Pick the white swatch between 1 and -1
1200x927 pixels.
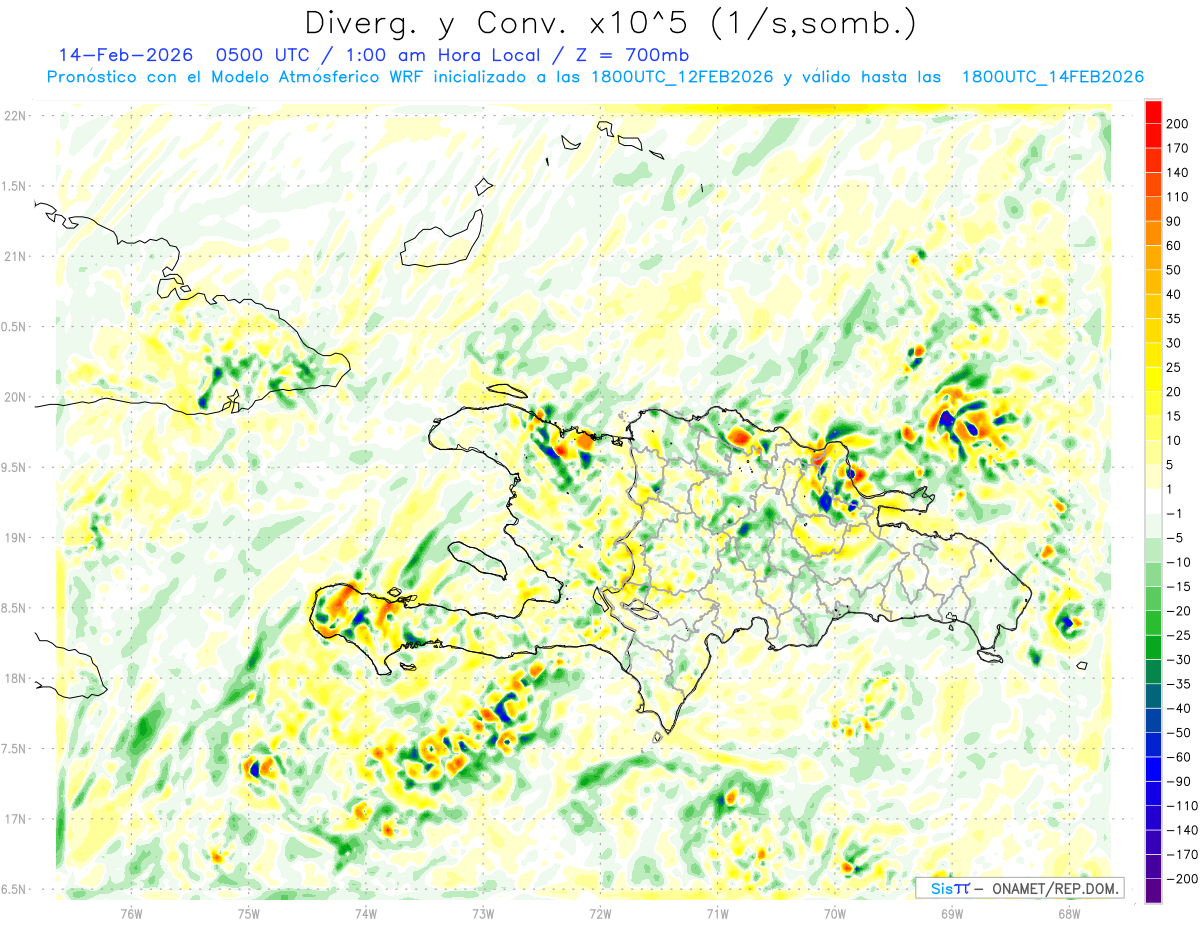[x=1153, y=501]
